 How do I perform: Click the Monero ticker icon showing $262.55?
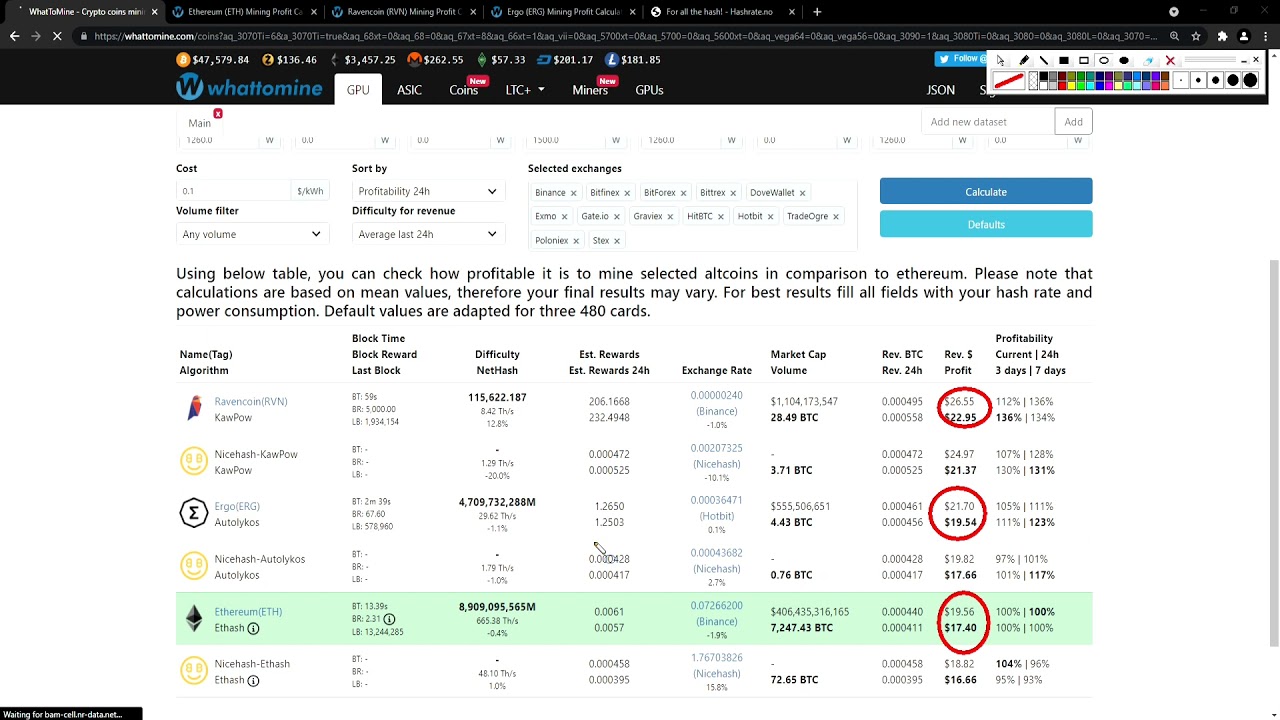pos(414,60)
